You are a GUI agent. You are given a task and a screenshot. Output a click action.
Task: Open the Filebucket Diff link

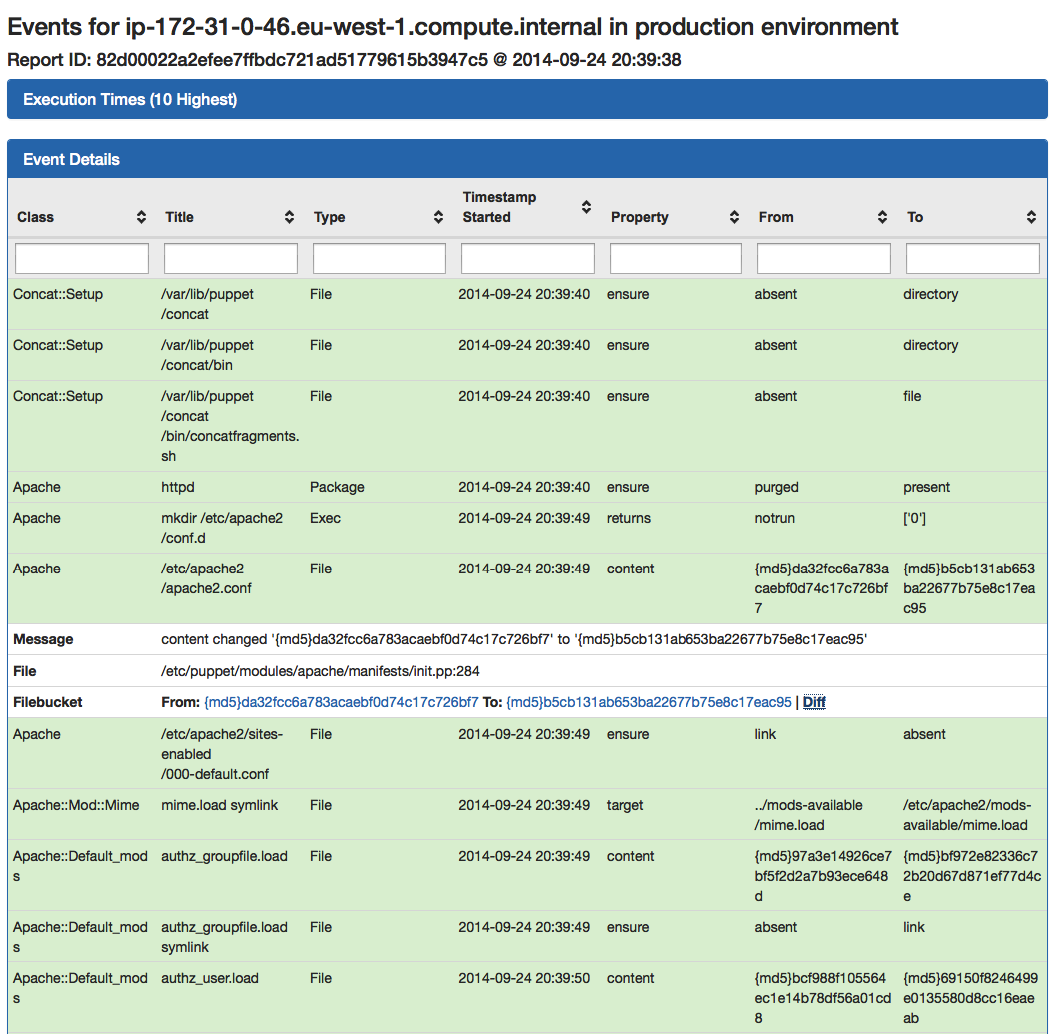814,702
